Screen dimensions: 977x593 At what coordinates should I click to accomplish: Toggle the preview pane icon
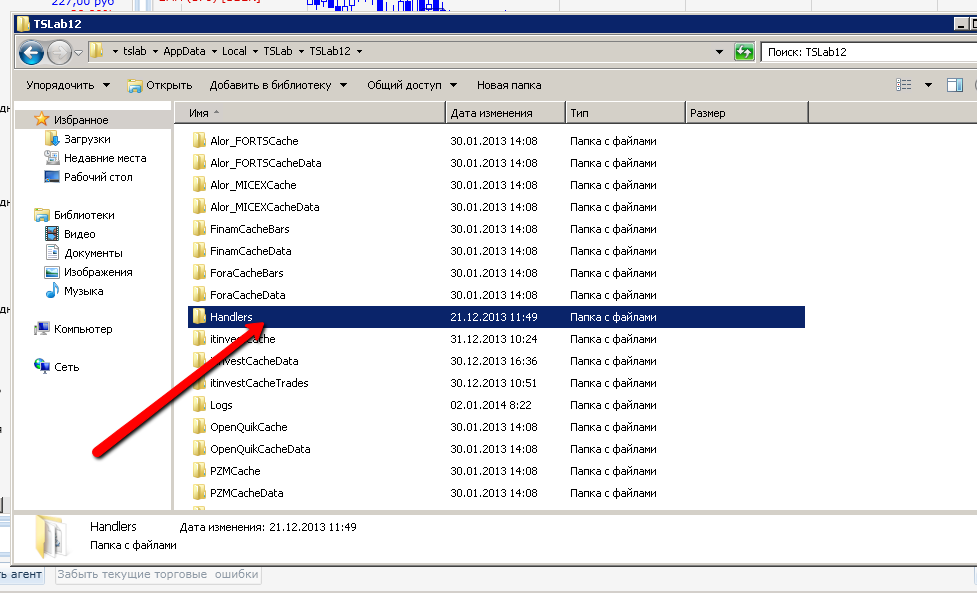pos(955,85)
